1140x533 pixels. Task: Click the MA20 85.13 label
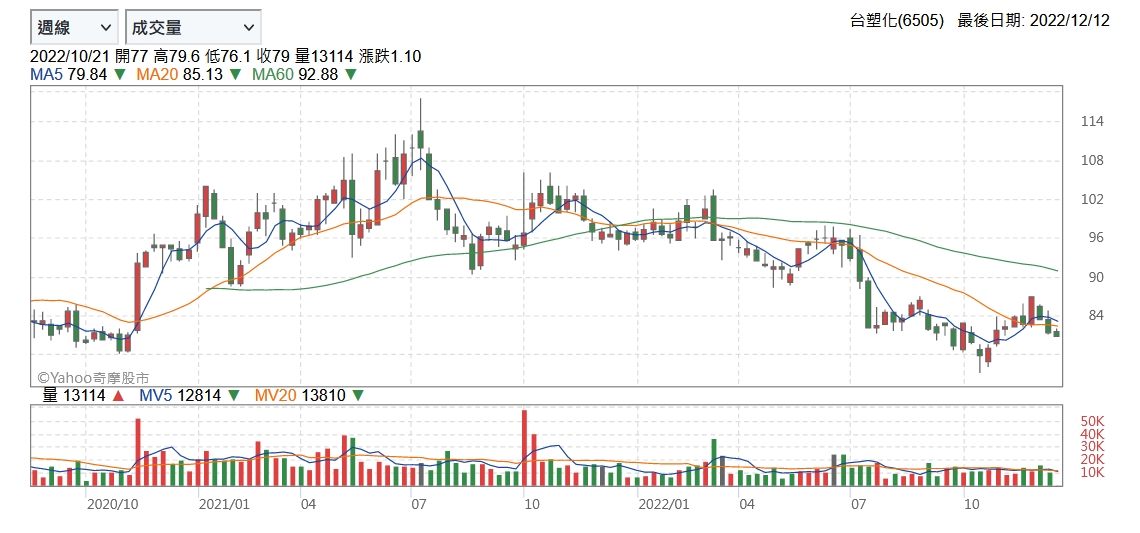tap(179, 74)
